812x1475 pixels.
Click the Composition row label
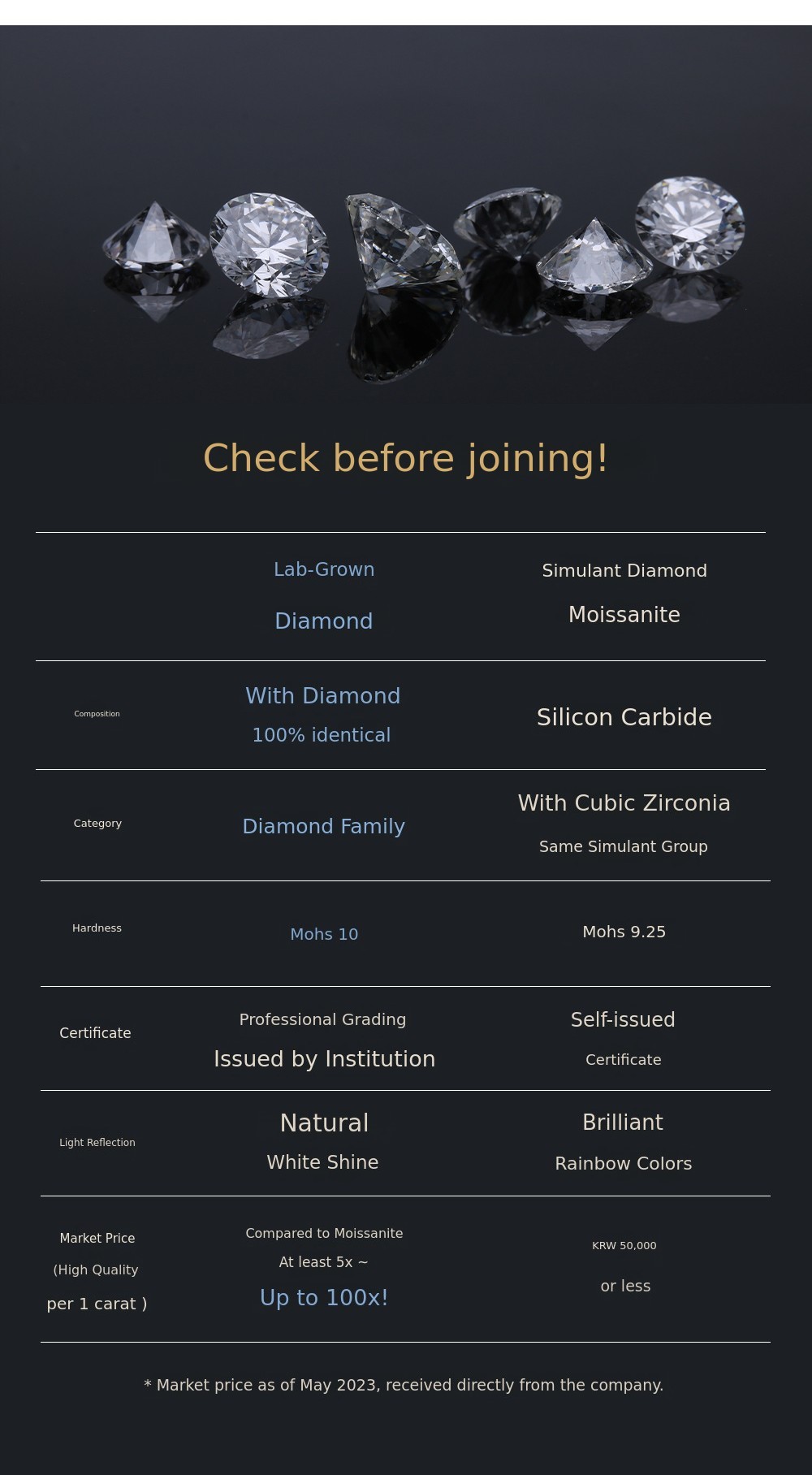pos(97,714)
